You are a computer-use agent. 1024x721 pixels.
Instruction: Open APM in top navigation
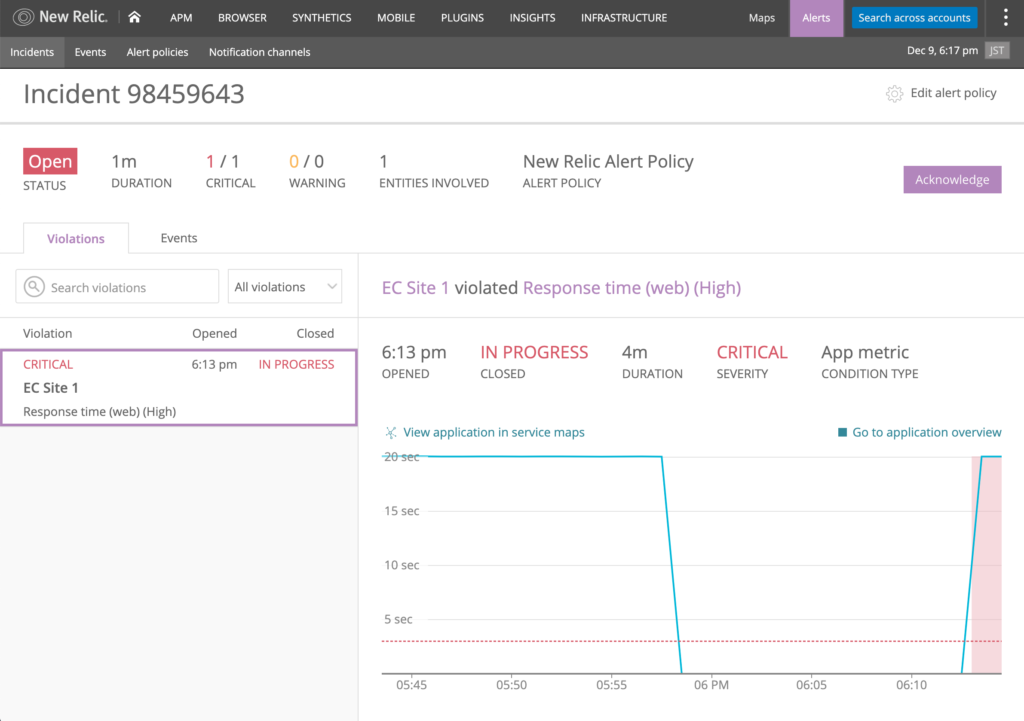(x=181, y=18)
